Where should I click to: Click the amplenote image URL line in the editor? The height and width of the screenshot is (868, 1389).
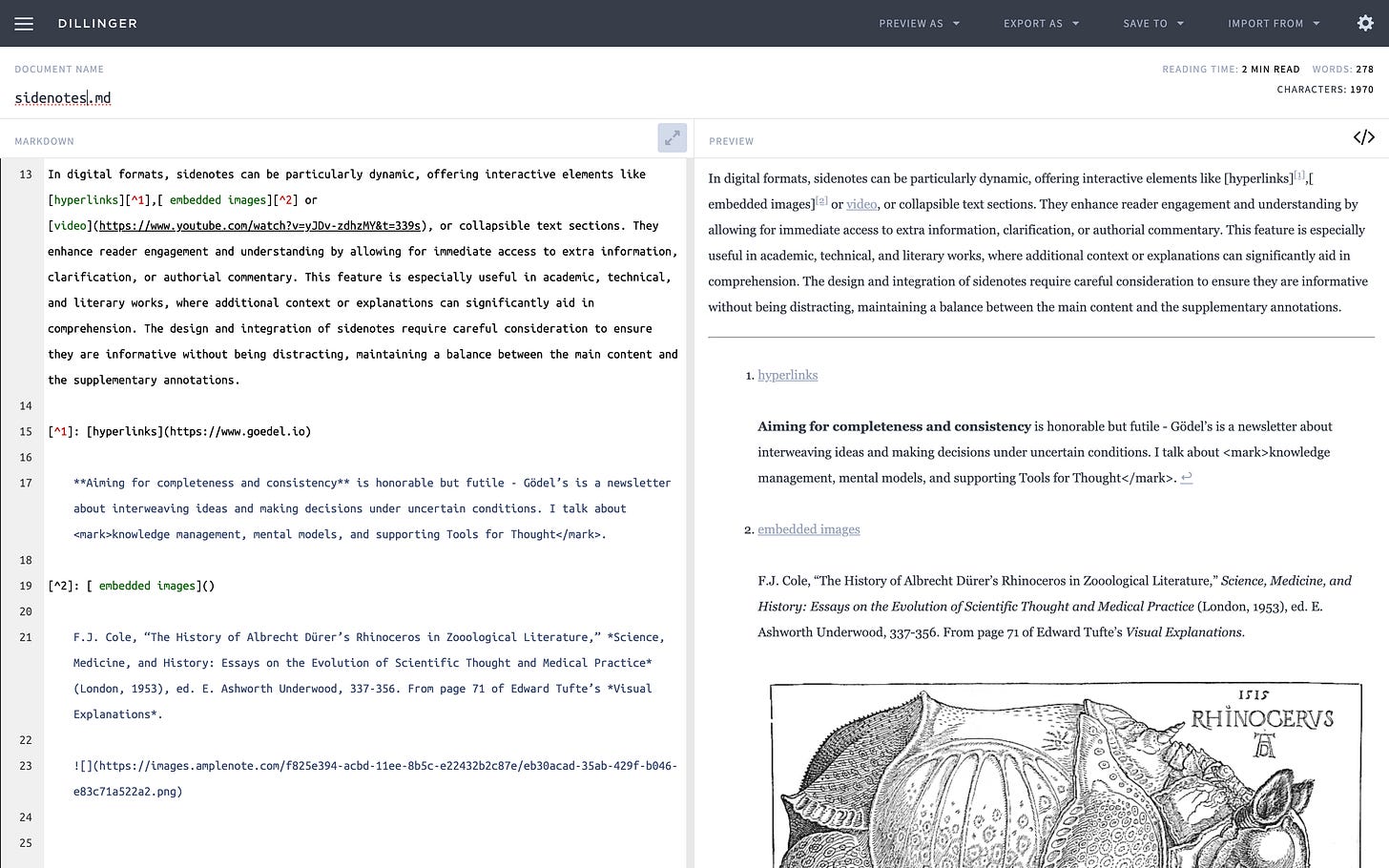coord(375,778)
